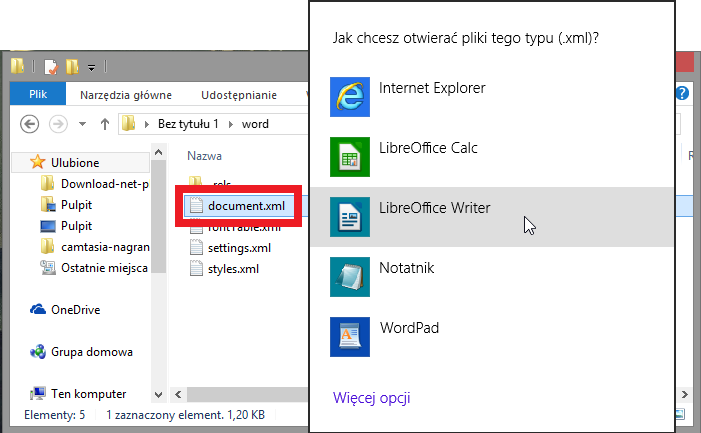Screen dimensions: 701x433
Task: Go up one folder level
Action: point(105,124)
